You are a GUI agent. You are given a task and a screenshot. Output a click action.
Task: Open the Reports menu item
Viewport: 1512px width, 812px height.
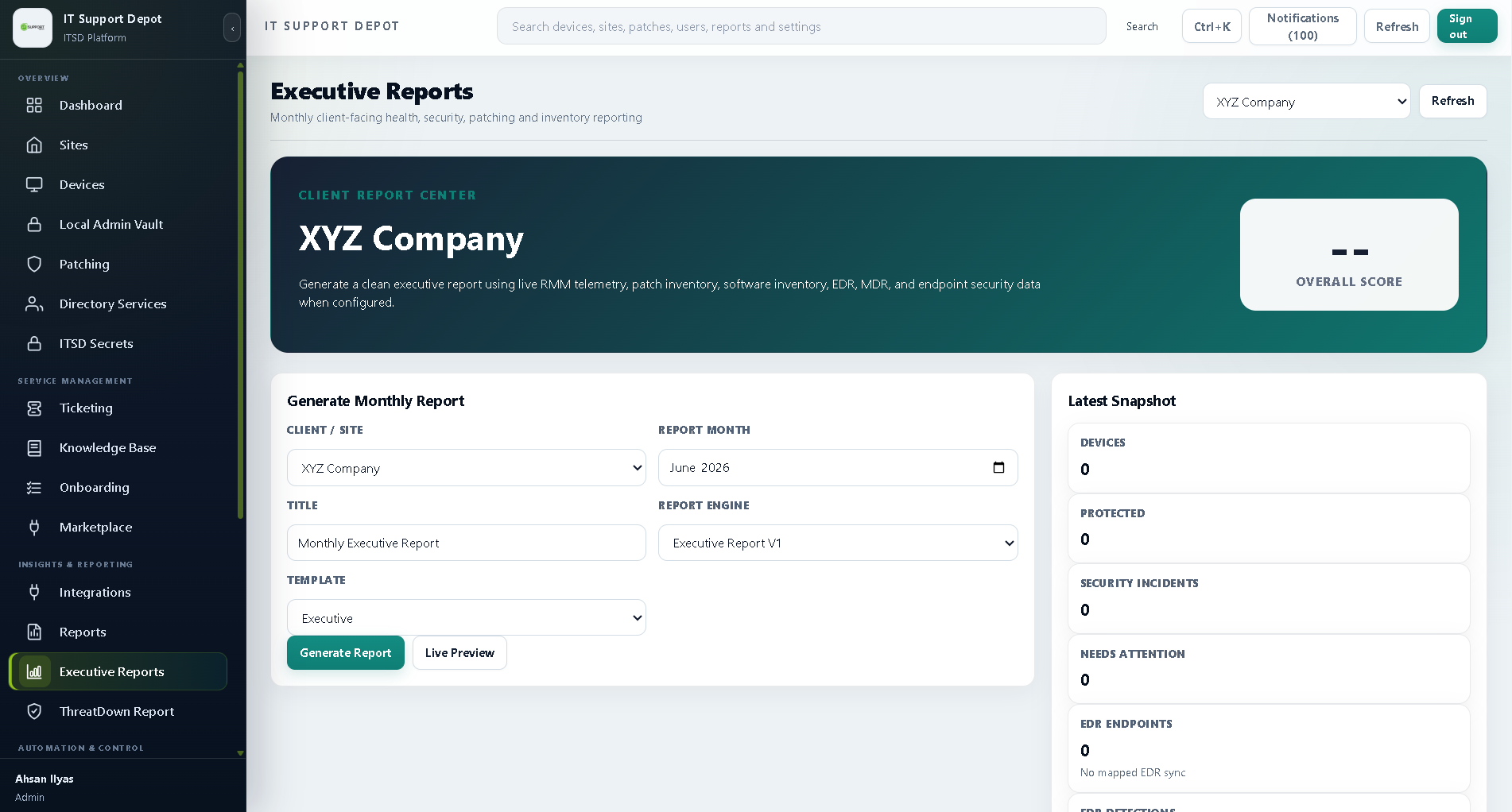point(118,632)
